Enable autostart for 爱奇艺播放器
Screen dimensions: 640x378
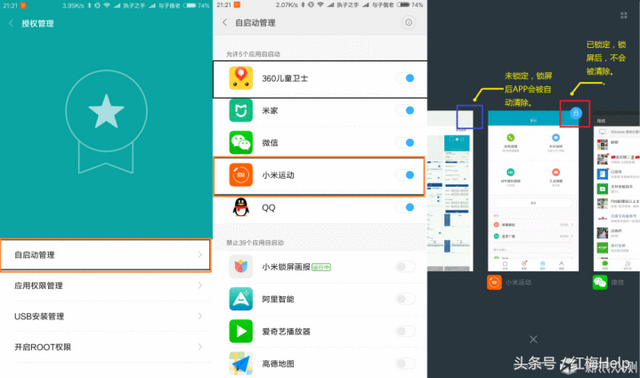(x=405, y=331)
